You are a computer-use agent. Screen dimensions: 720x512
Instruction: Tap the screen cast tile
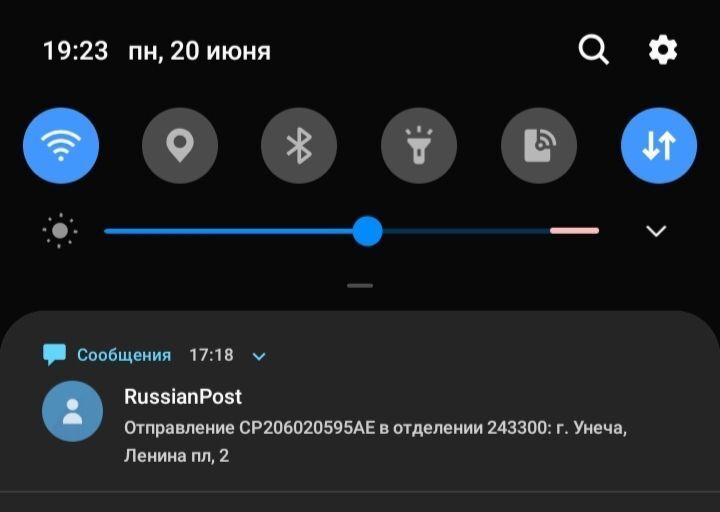tap(539, 146)
